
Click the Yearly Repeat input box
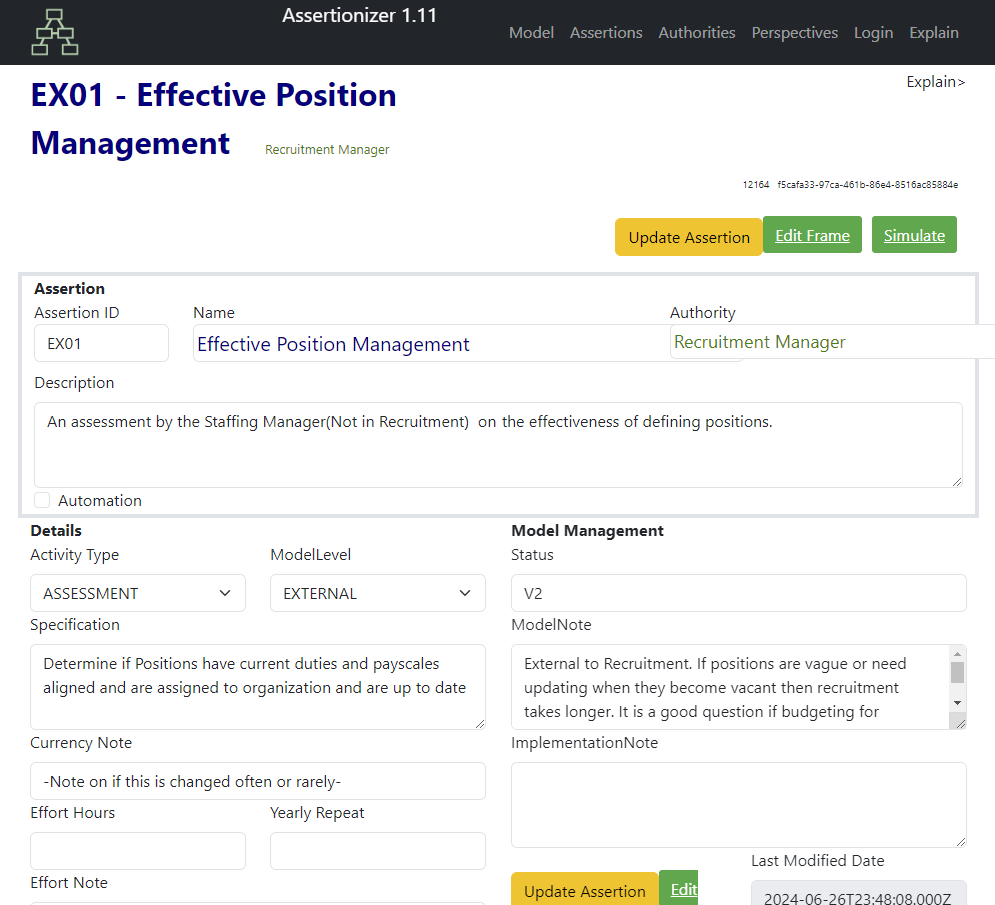(x=378, y=851)
